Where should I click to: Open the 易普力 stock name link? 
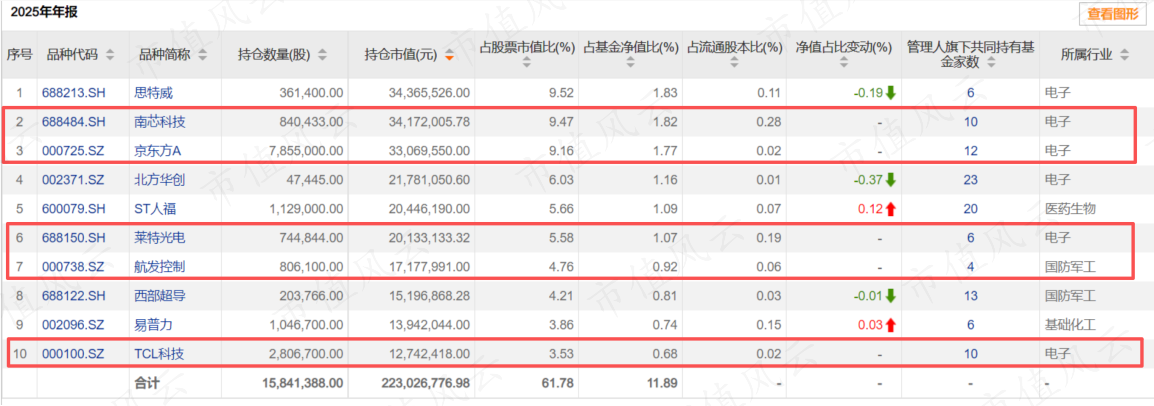(x=152, y=324)
